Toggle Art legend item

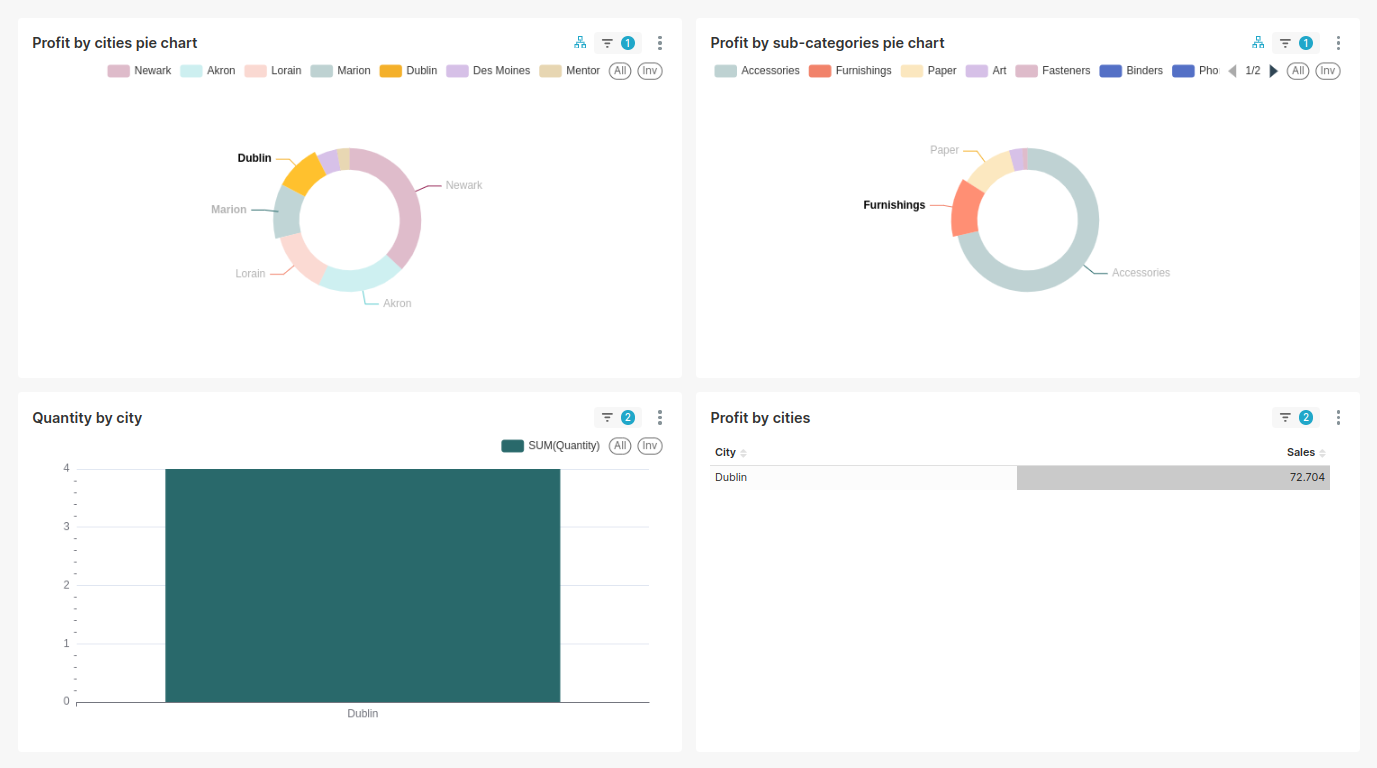(986, 71)
